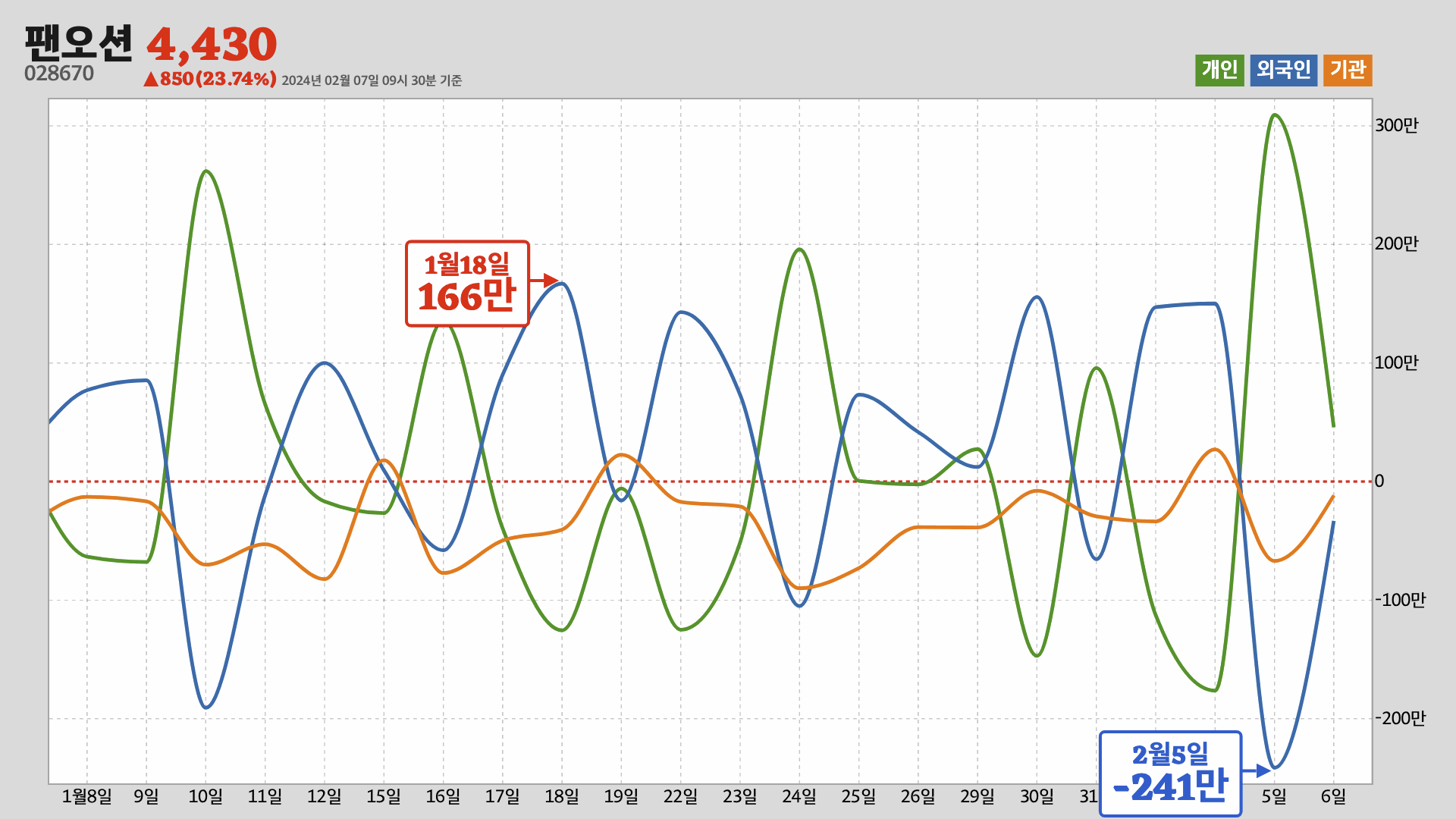Click the 200만 y-axis label
Screen dimensions: 1456x819
point(1396,244)
